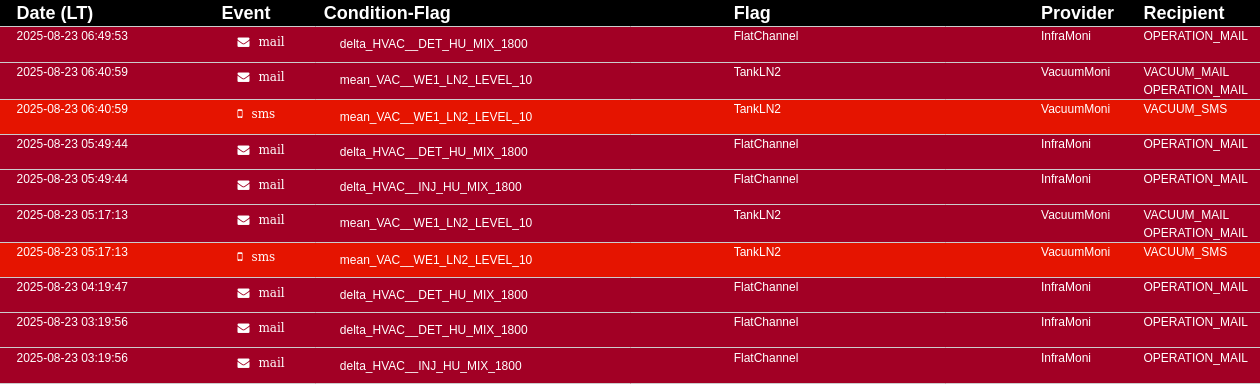Click mail envelope icon in 04:19:47 row
The image size is (1260, 384).
[243, 293]
